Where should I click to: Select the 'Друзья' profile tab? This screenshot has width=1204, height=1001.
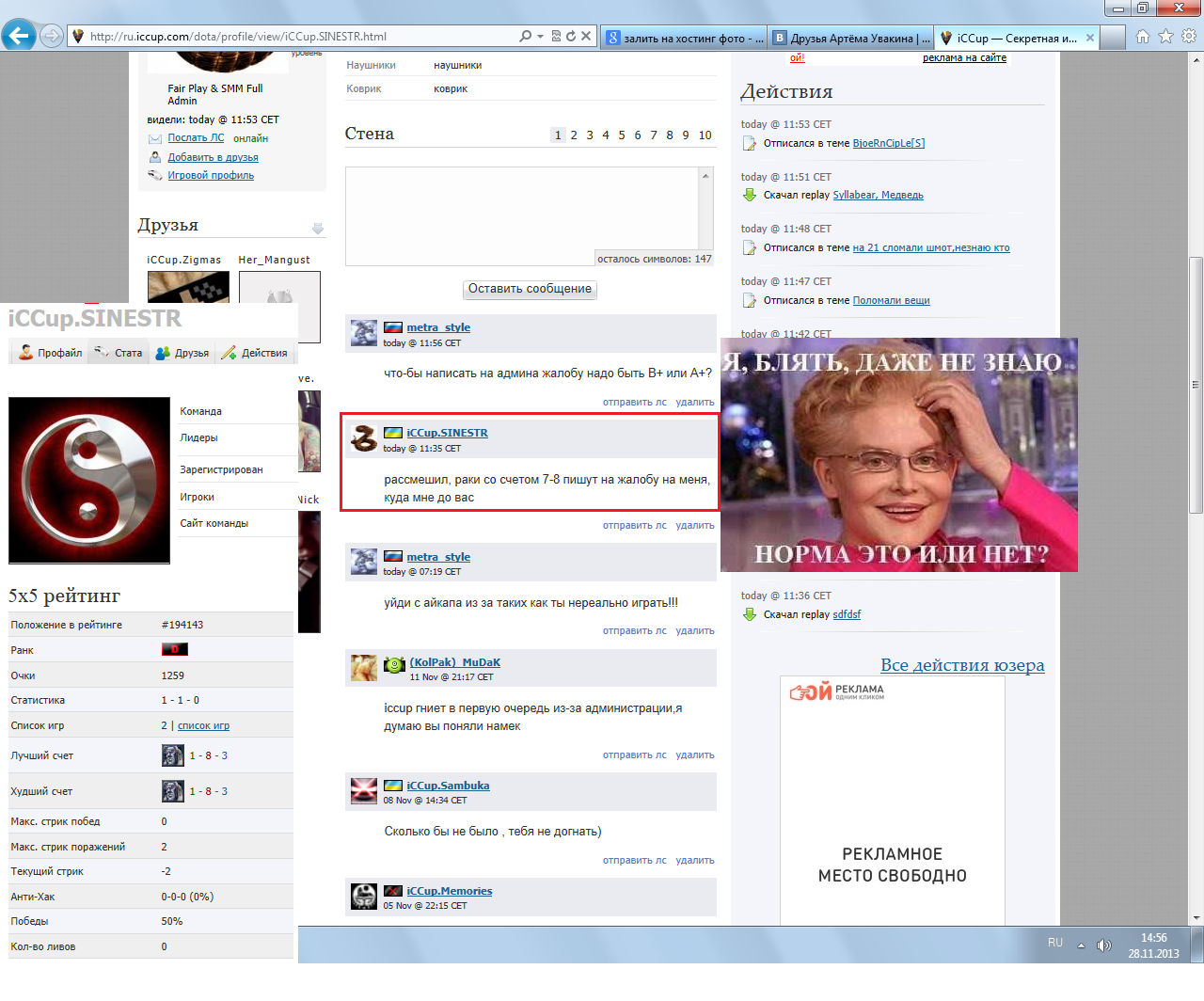182,353
